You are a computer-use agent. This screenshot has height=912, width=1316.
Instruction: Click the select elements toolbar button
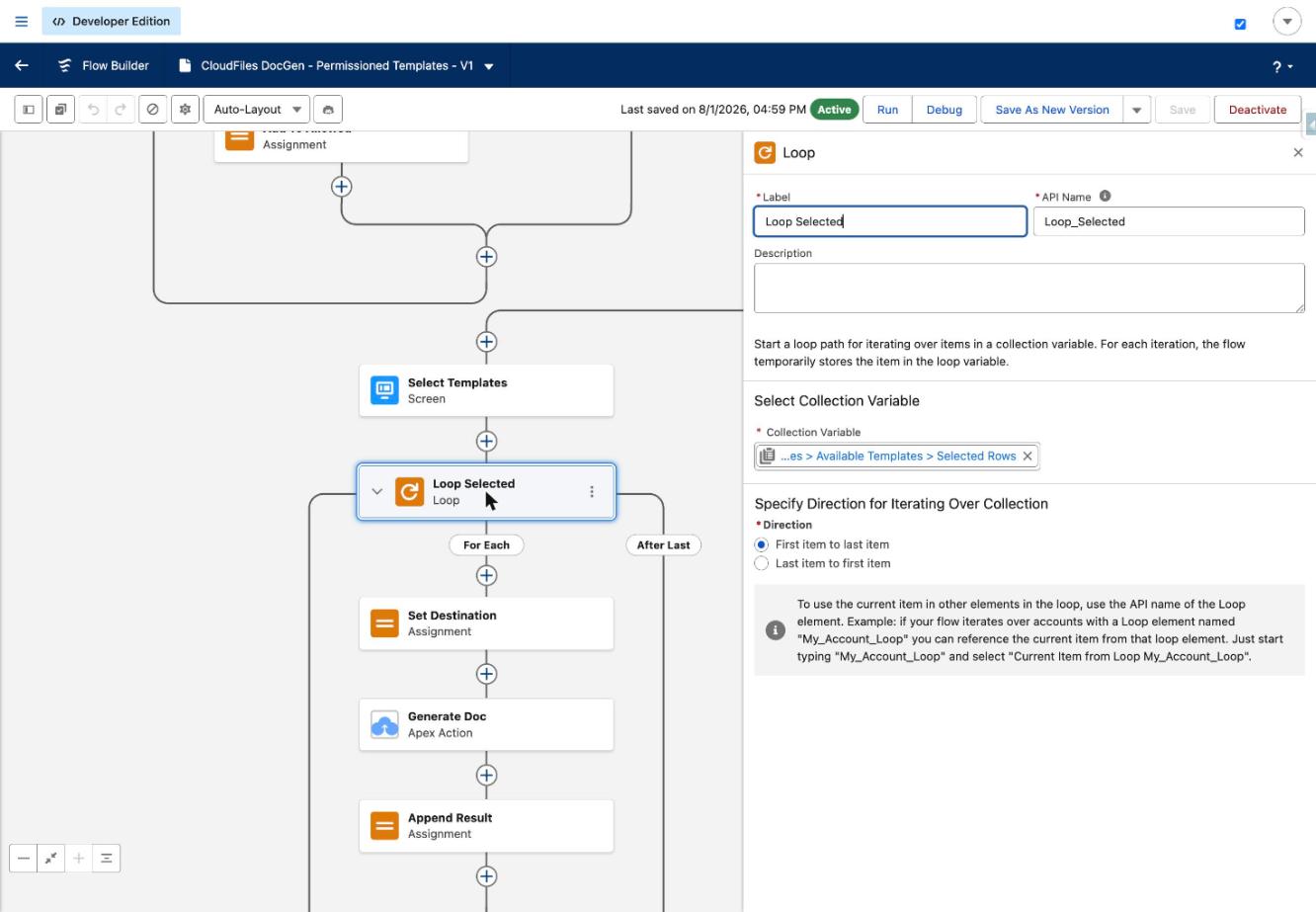60,110
